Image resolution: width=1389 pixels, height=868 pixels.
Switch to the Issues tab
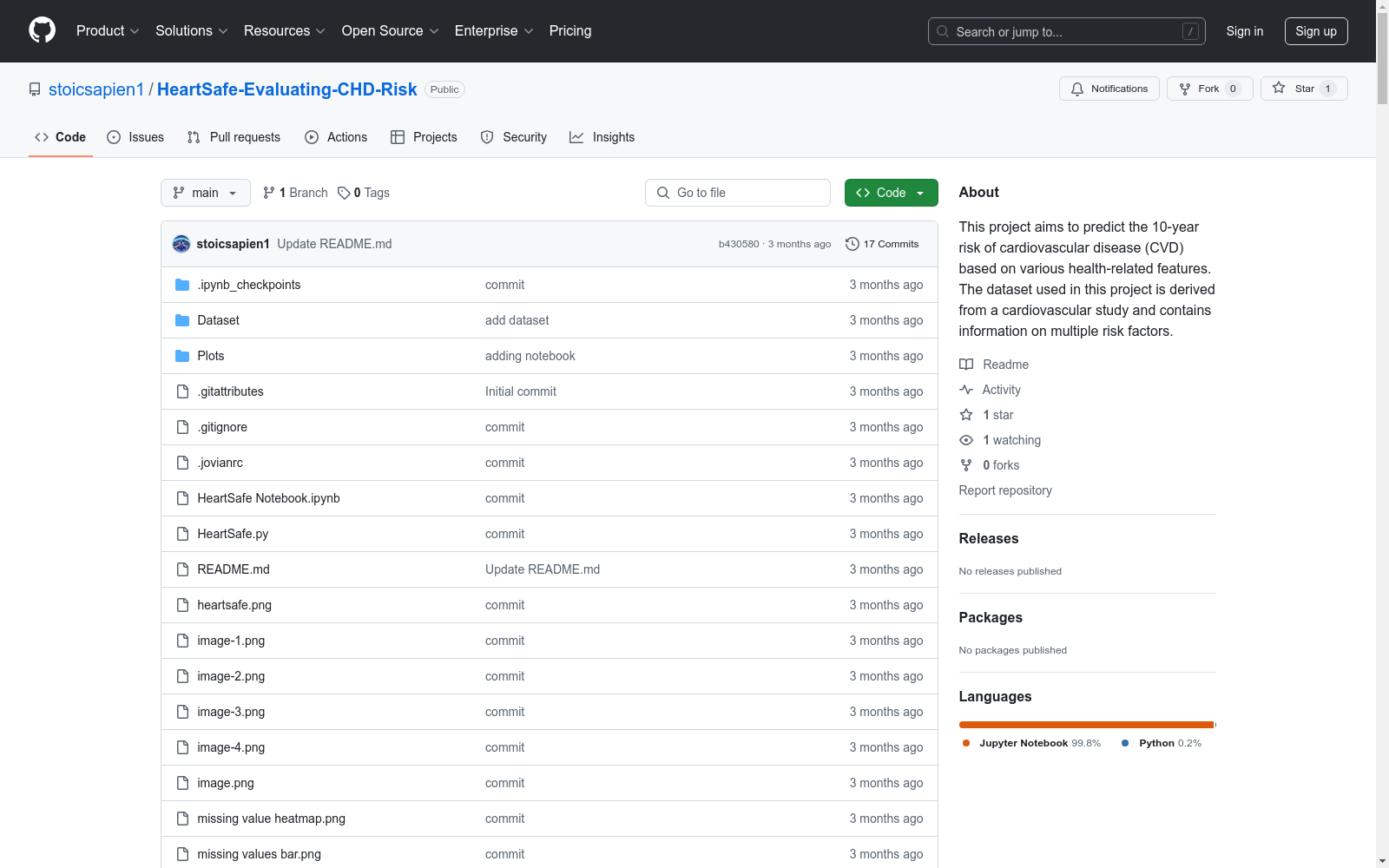coord(135,137)
